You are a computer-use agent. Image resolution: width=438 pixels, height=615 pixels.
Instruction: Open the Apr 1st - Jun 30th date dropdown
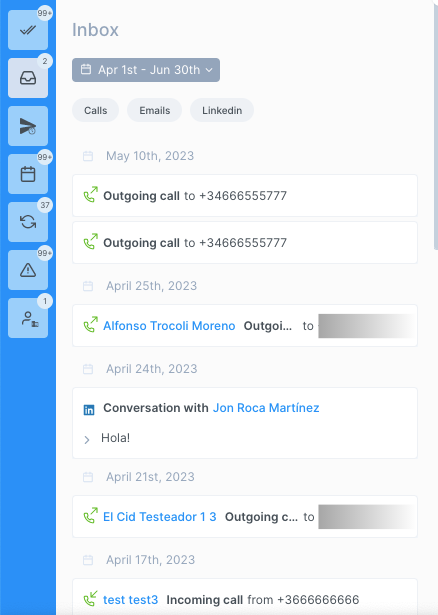pos(146,70)
